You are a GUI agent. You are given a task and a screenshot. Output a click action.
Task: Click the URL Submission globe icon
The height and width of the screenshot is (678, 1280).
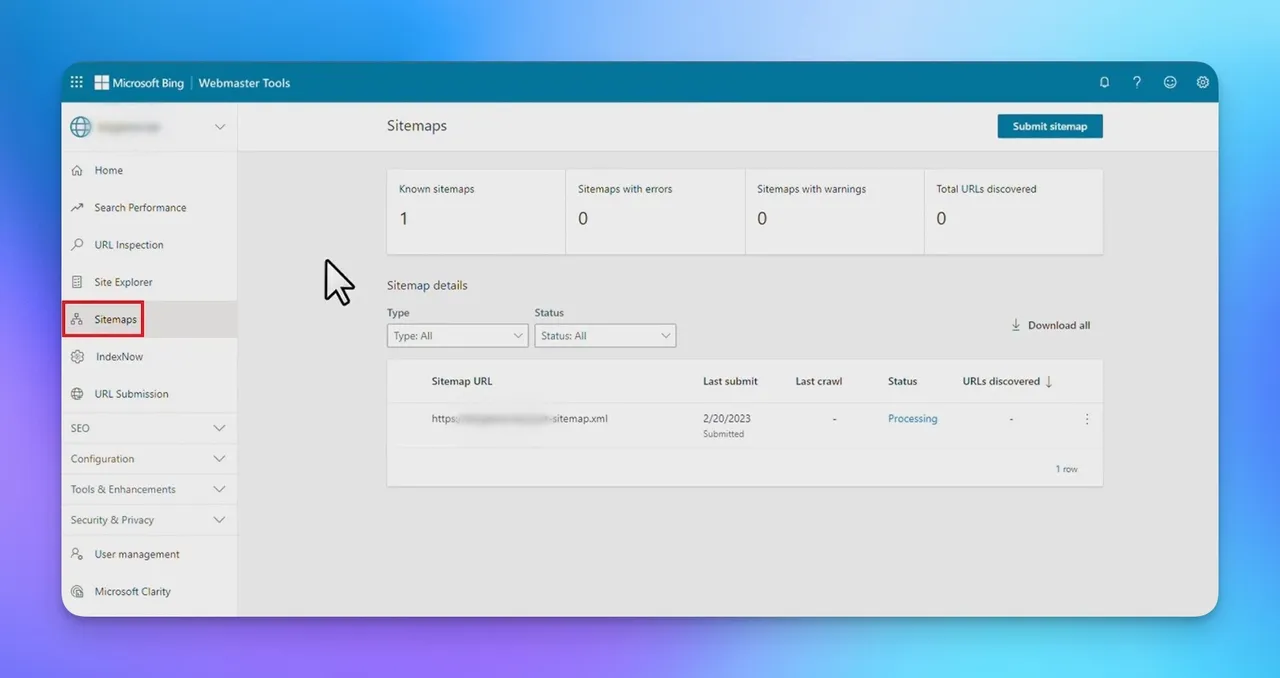coord(77,394)
